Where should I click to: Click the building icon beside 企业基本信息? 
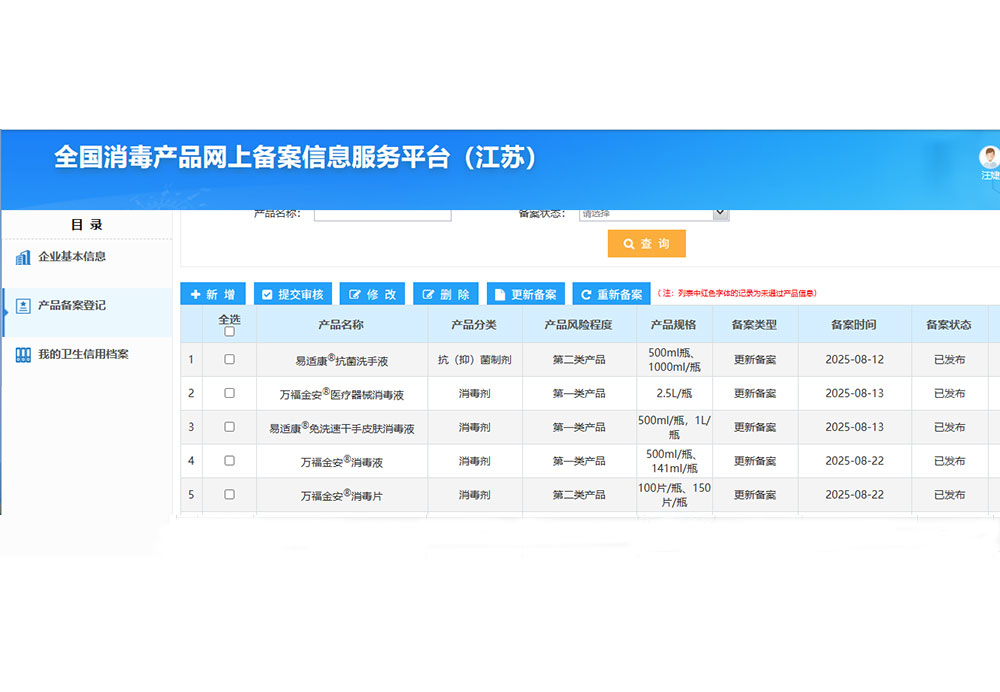pyautogui.click(x=22, y=258)
